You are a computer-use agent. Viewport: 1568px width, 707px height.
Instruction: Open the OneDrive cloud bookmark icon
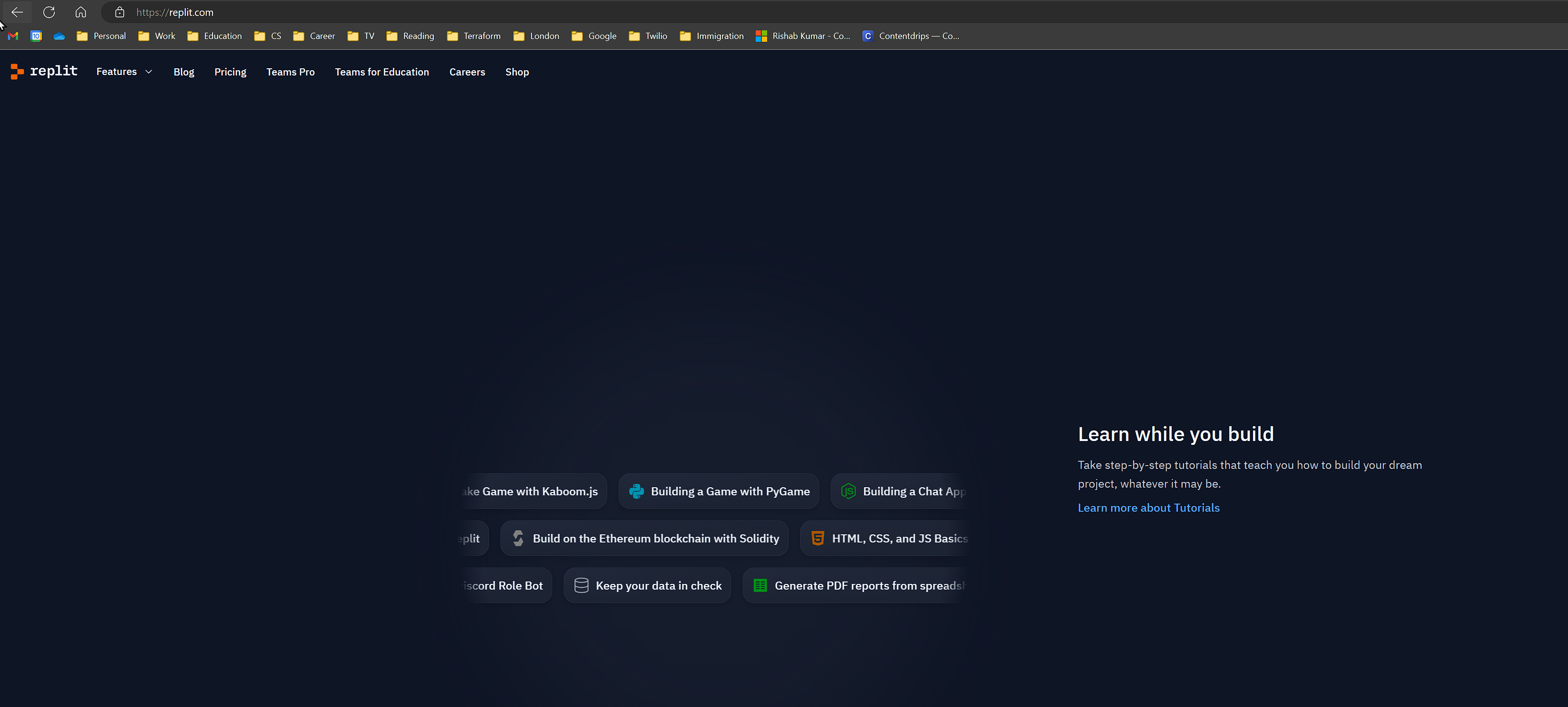point(59,36)
